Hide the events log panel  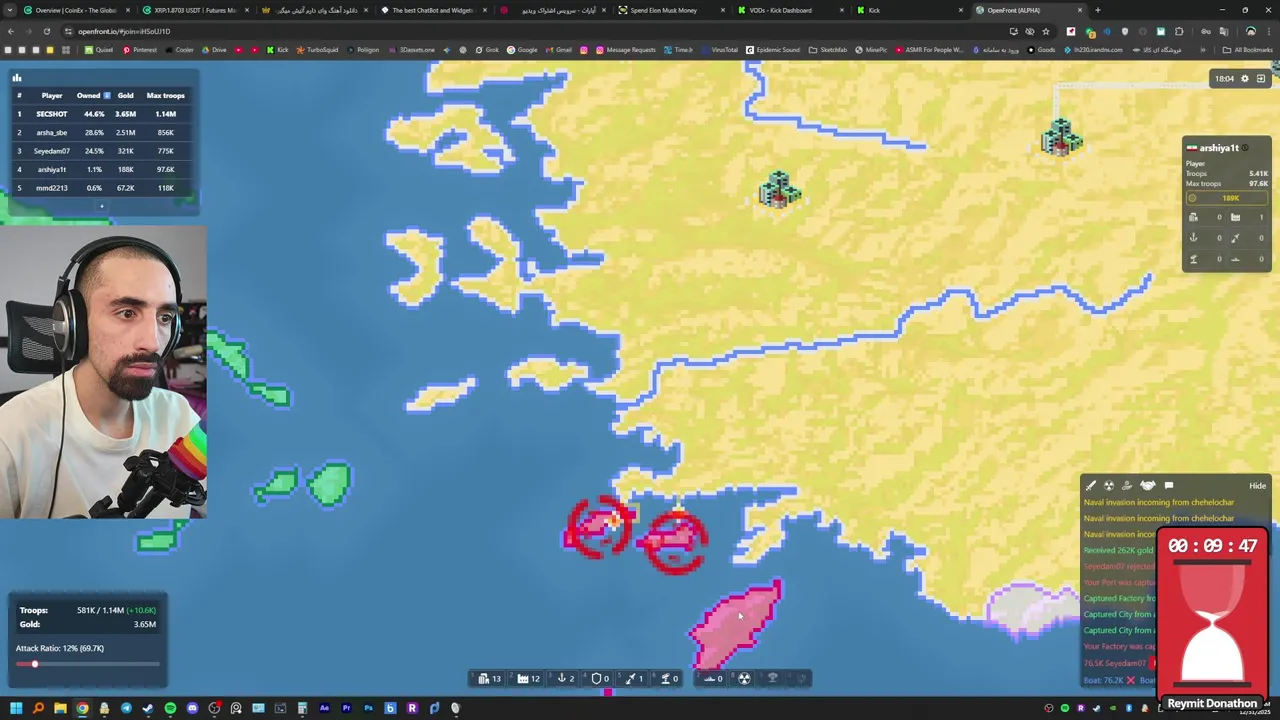click(1257, 486)
